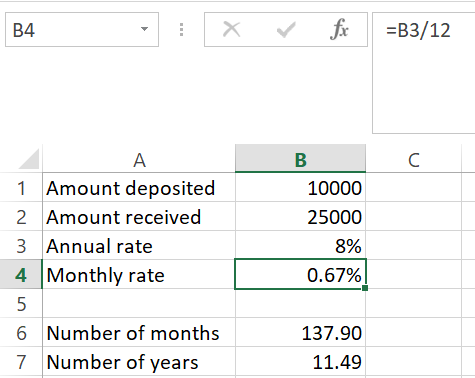
Task: Click empty cell B5
Action: (300, 303)
